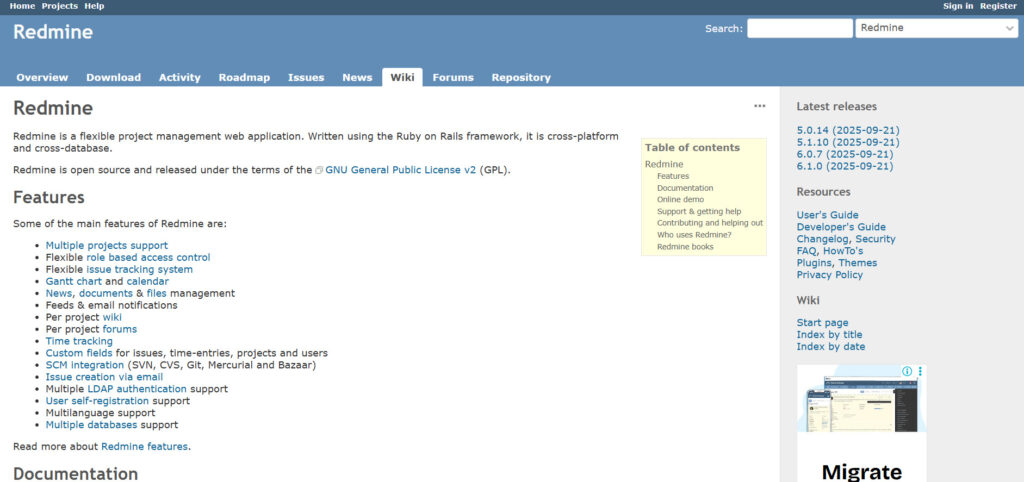The height and width of the screenshot is (482, 1024).
Task: Open the Custom fields link
Action: pos(79,353)
